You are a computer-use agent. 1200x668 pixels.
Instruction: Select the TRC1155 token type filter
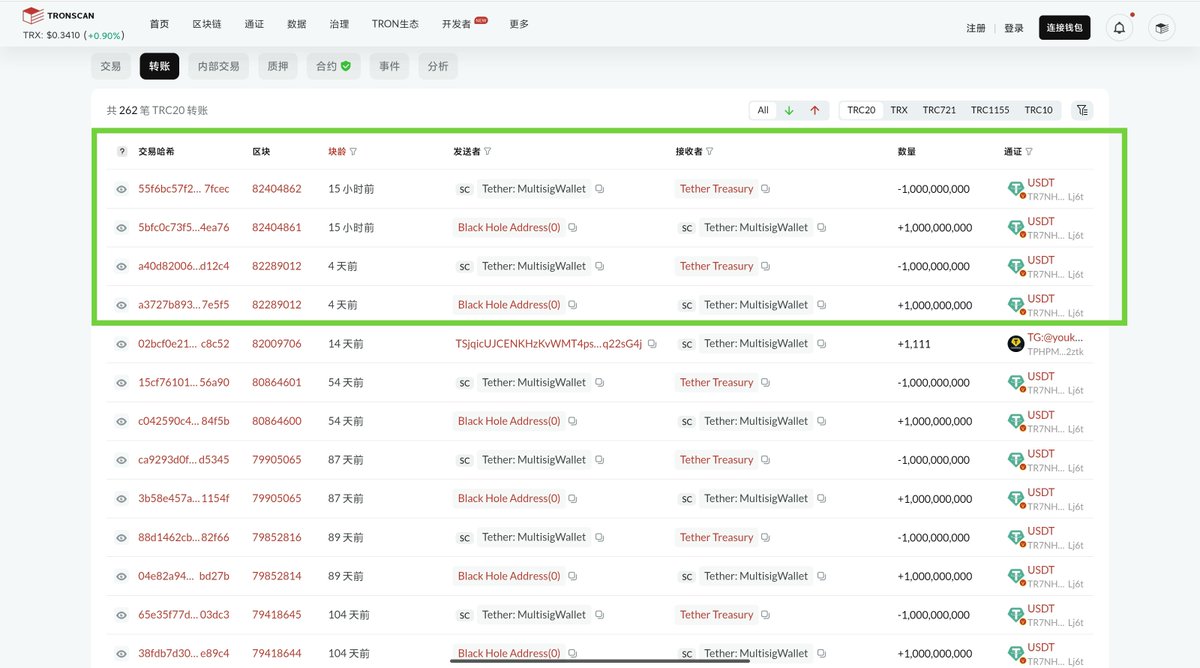point(990,110)
